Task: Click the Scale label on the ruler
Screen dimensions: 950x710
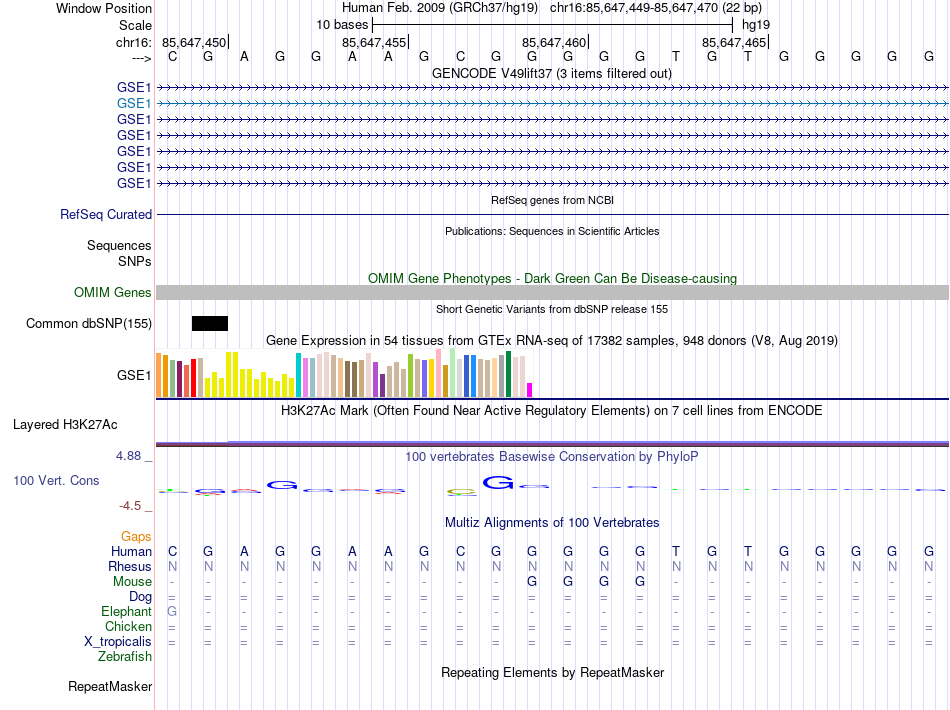Action: (135, 25)
